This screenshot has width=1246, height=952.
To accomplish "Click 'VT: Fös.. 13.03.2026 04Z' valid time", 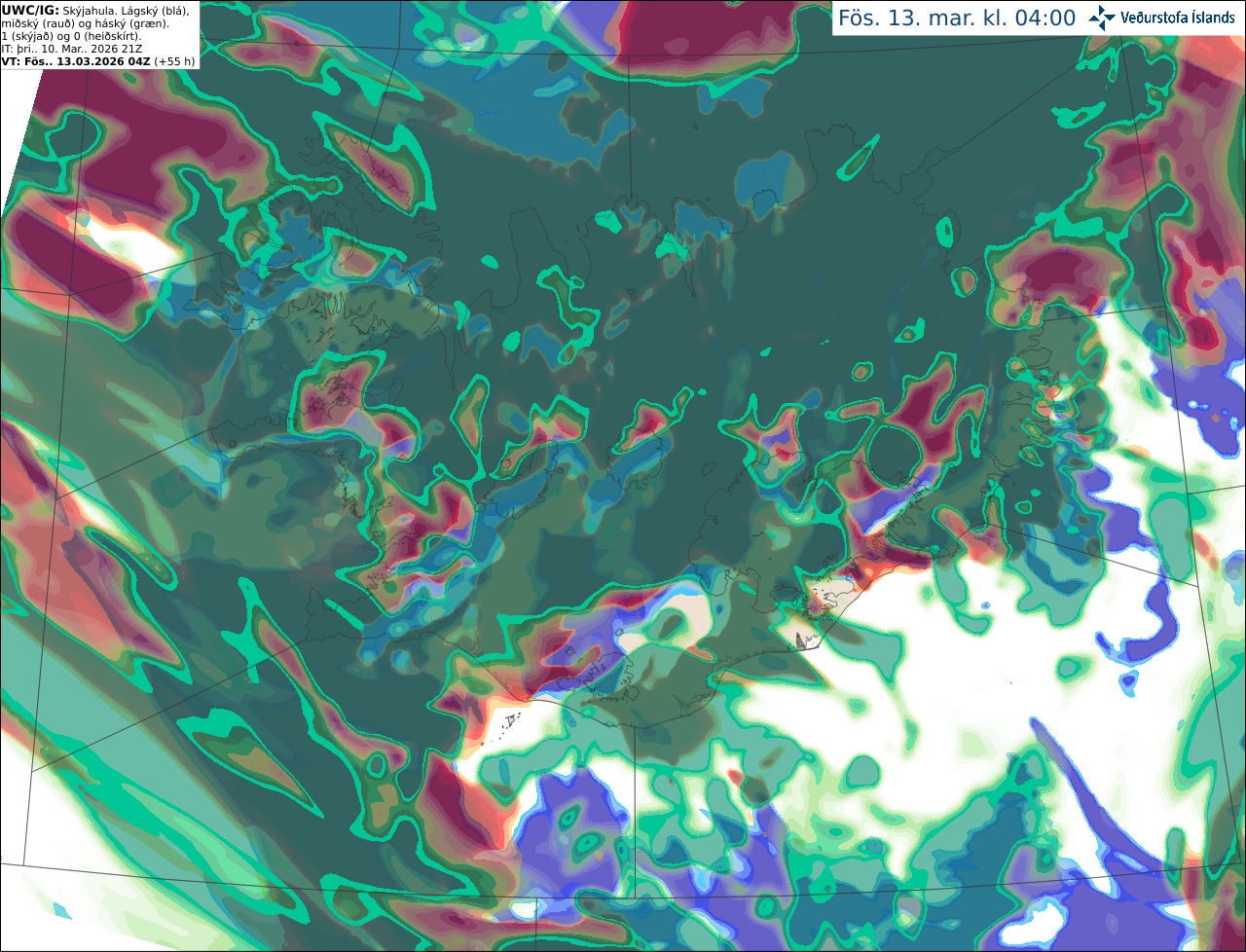I will tap(76, 61).
